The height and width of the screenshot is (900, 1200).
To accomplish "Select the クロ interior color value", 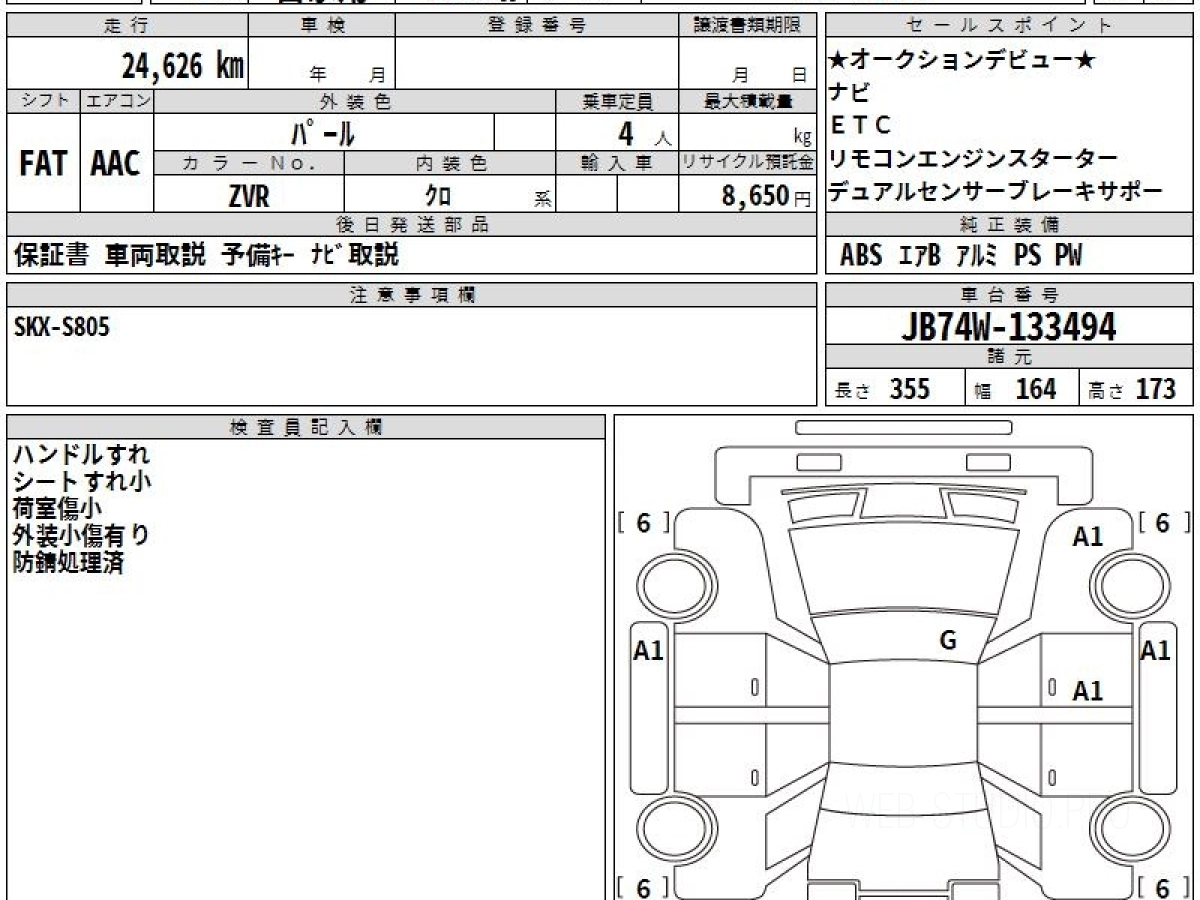I will (x=437, y=197).
